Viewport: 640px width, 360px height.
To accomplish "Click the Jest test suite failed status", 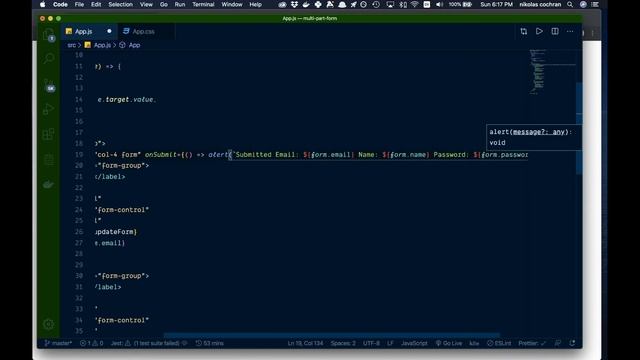I will tap(149, 343).
